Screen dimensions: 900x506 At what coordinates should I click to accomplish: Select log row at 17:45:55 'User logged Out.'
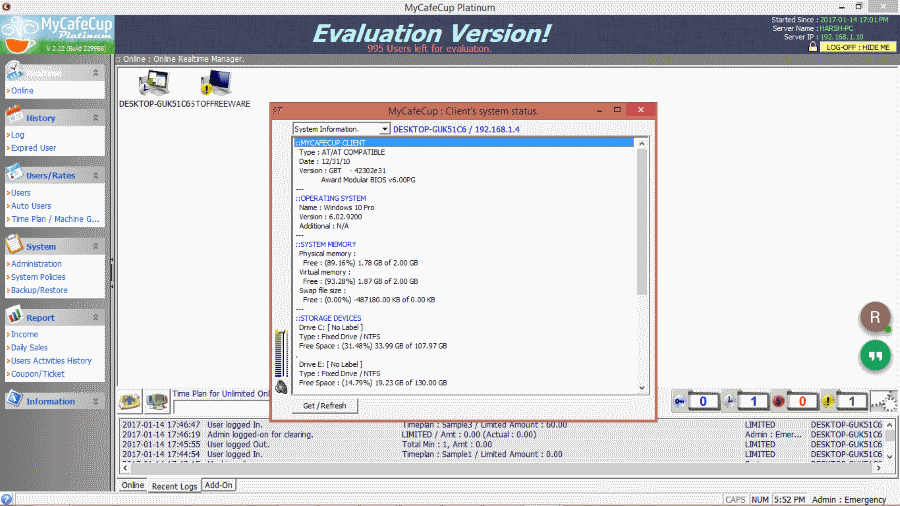[502, 445]
